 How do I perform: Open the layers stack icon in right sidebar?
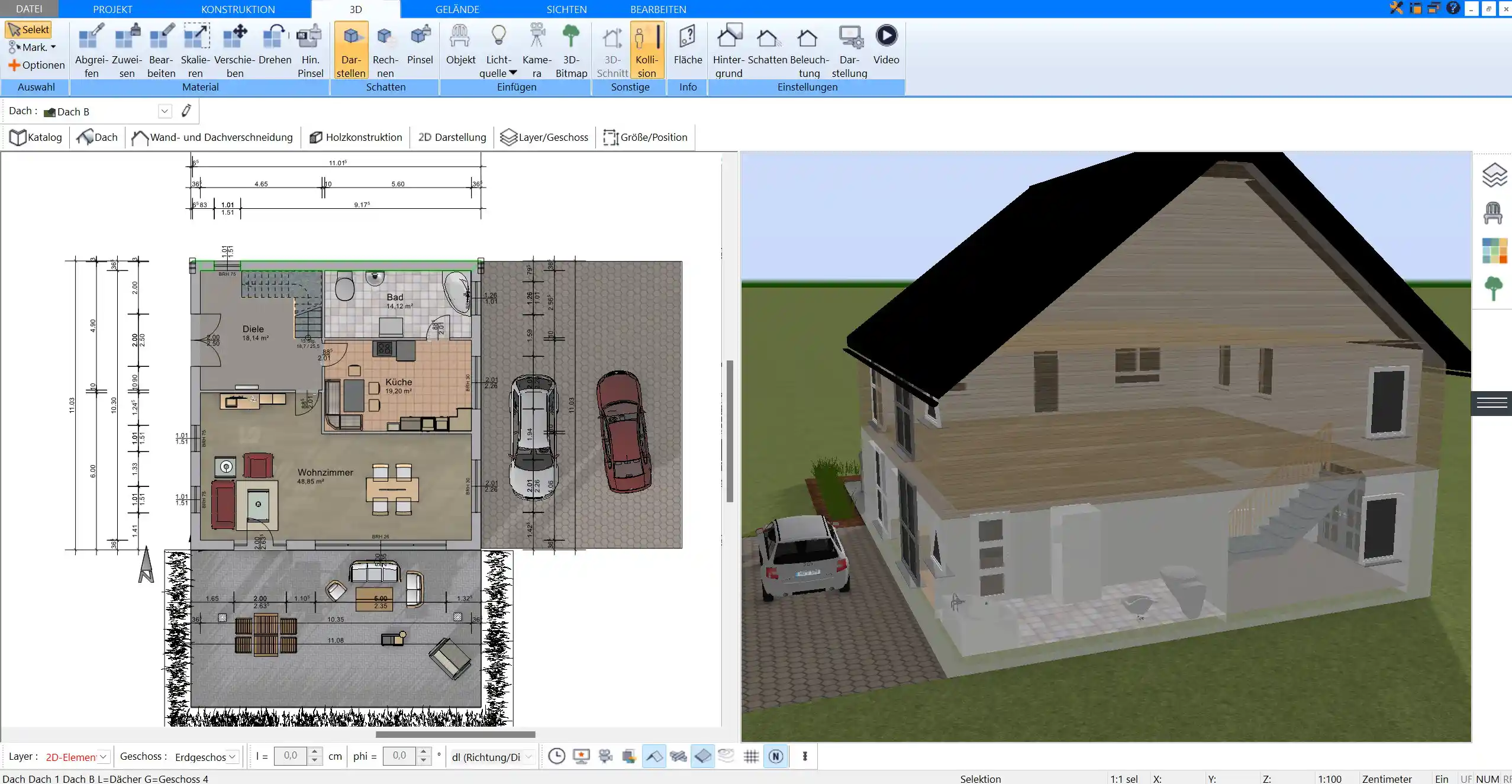click(x=1494, y=176)
